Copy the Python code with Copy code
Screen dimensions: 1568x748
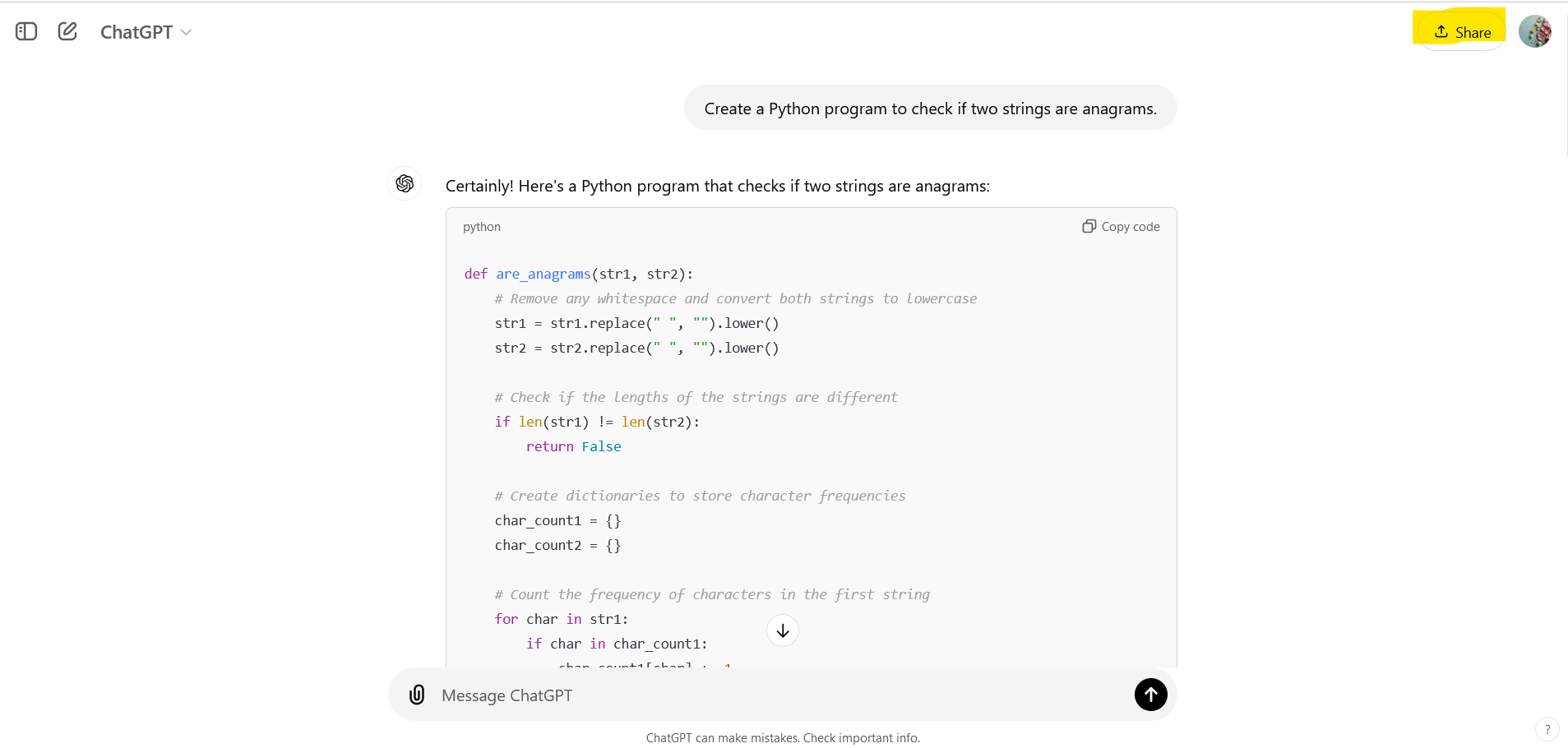pos(1121,227)
